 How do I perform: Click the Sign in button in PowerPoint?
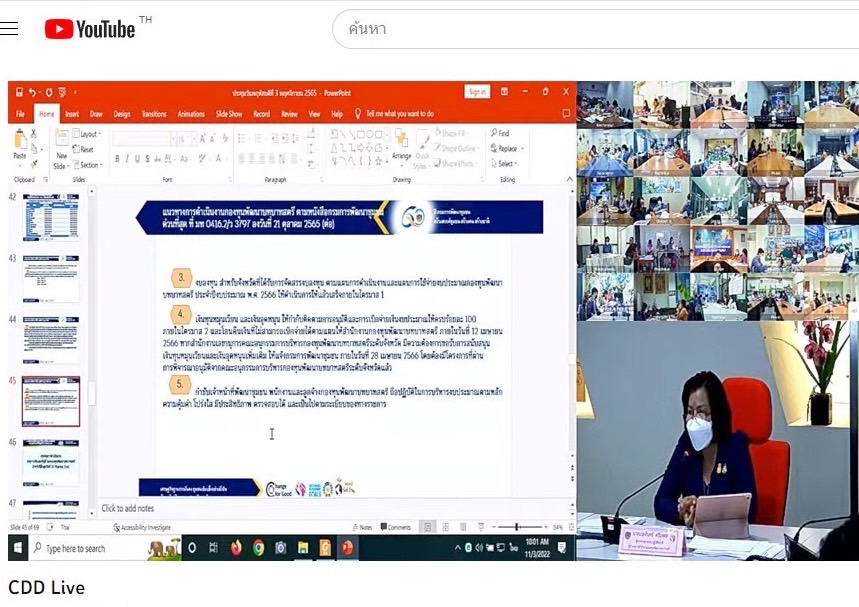pos(477,92)
